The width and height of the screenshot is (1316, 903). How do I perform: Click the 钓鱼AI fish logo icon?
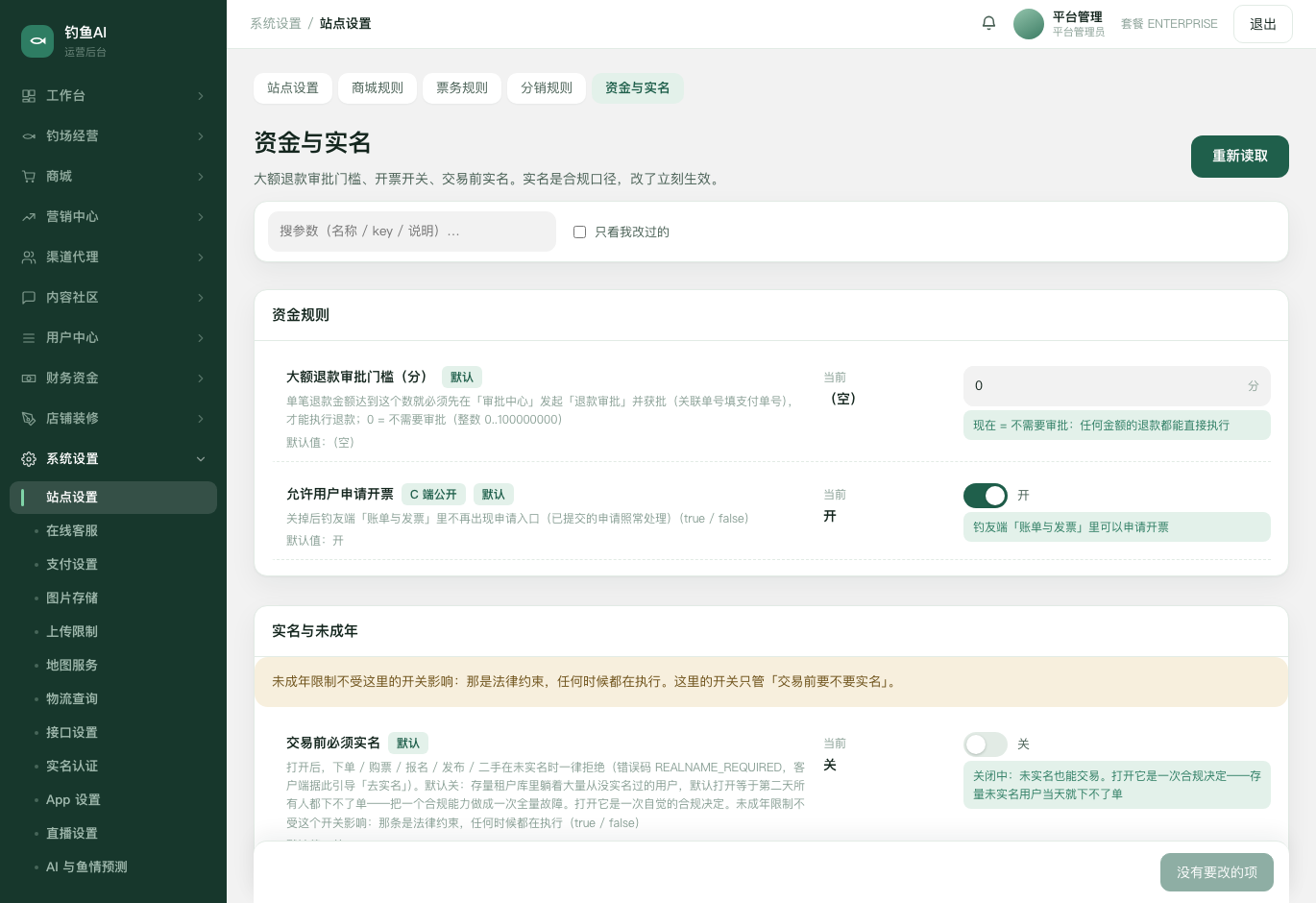(x=37, y=40)
